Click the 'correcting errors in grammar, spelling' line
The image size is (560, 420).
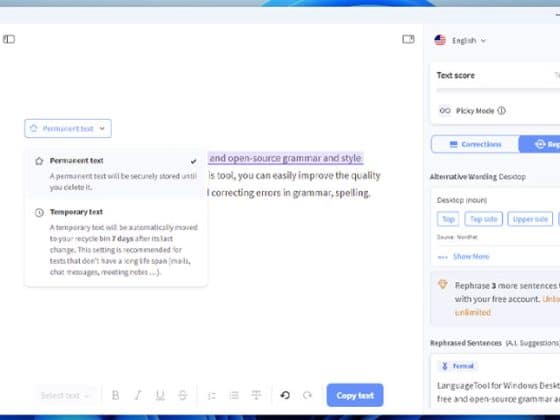point(291,193)
